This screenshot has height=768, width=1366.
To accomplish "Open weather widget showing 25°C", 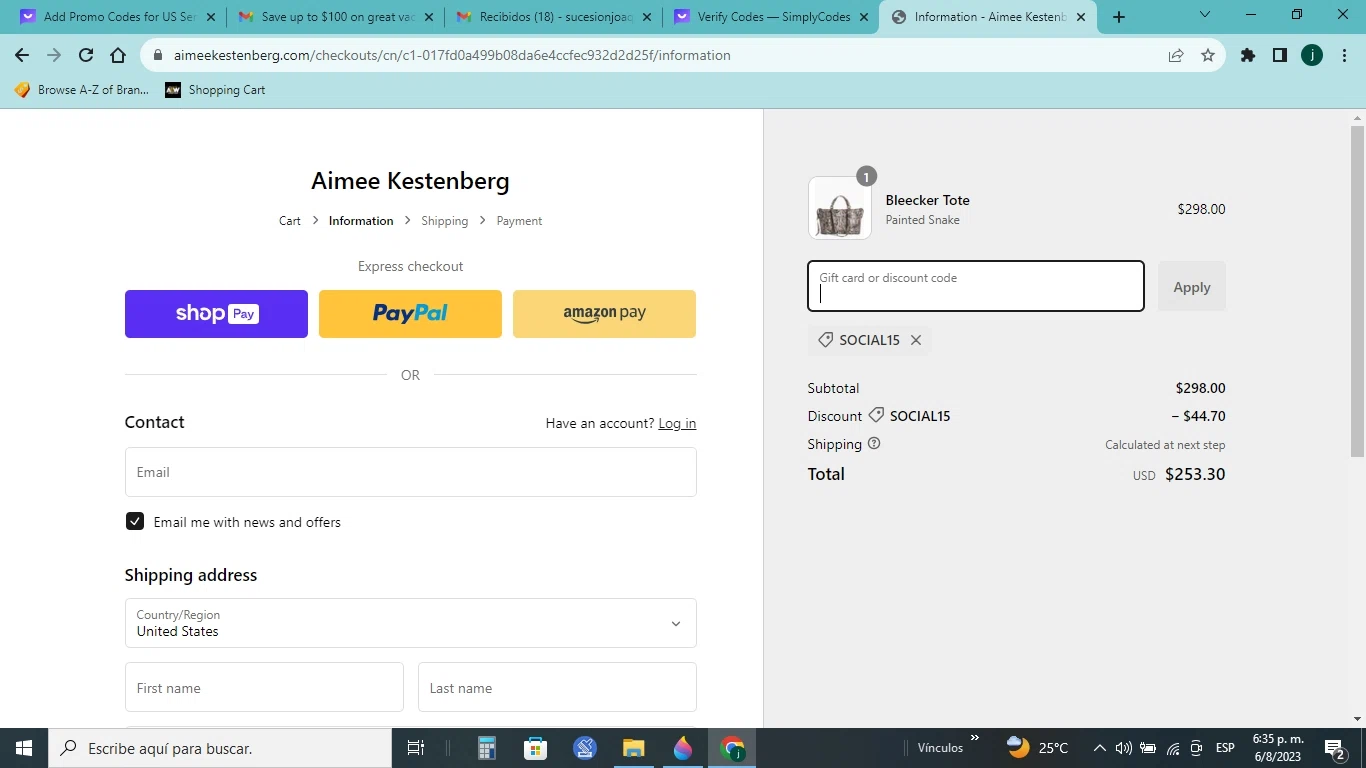I will tap(1037, 748).
